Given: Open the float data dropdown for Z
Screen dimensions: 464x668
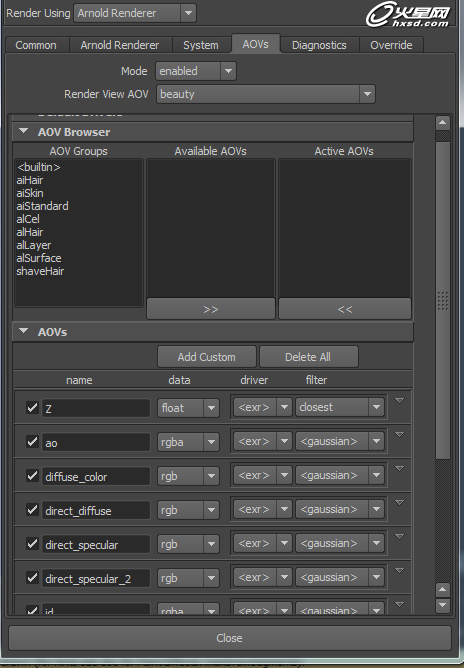Looking at the screenshot, I should point(188,408).
